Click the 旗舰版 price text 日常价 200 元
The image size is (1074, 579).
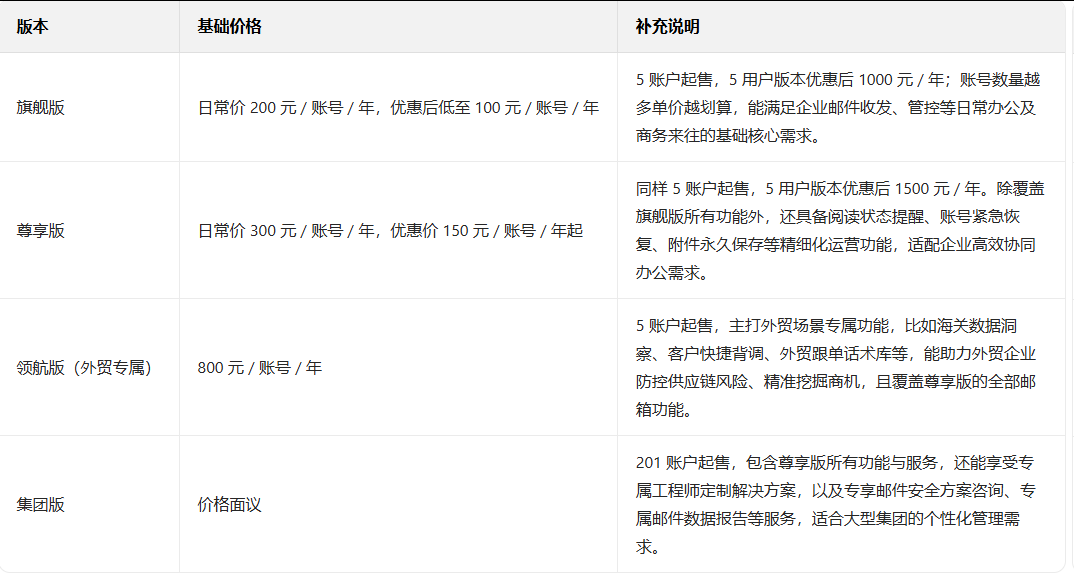[247, 106]
